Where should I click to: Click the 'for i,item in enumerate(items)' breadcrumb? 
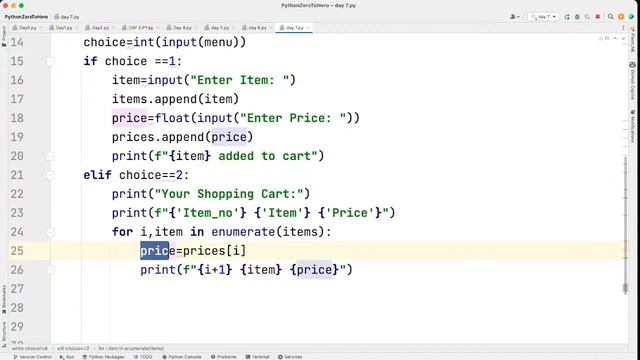coord(131,349)
